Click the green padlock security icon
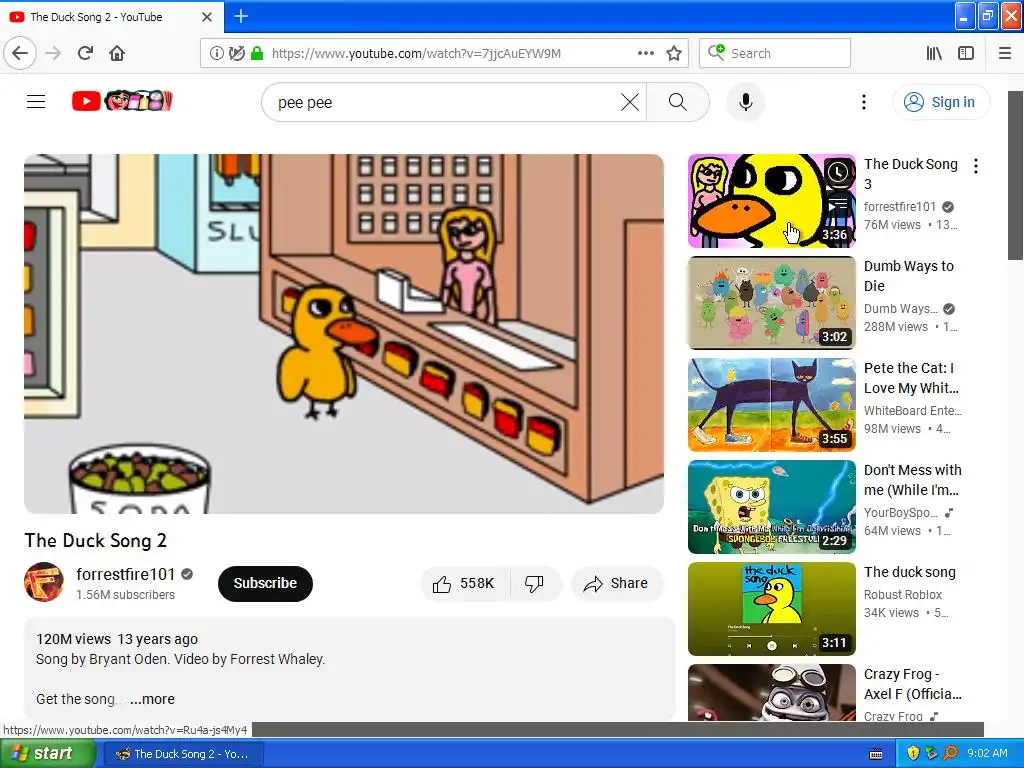1024x768 pixels. [257, 53]
